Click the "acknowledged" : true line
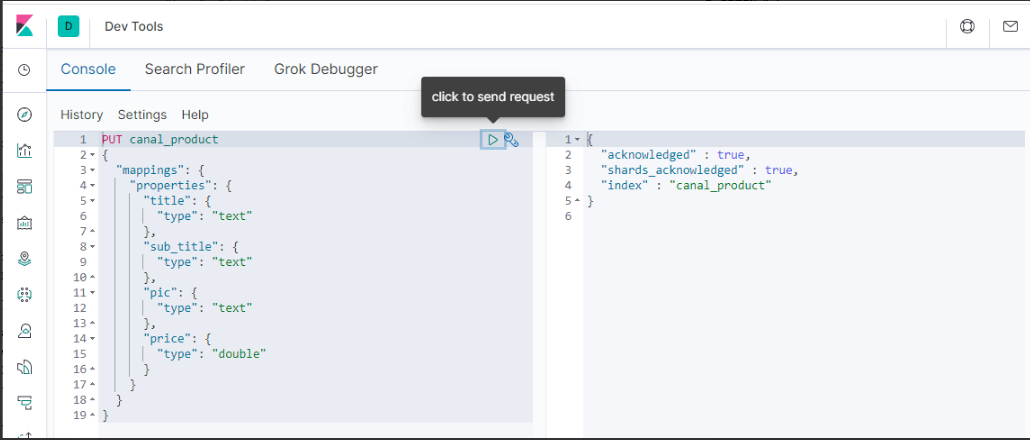Image resolution: width=1030 pixels, height=440 pixels. click(676, 155)
